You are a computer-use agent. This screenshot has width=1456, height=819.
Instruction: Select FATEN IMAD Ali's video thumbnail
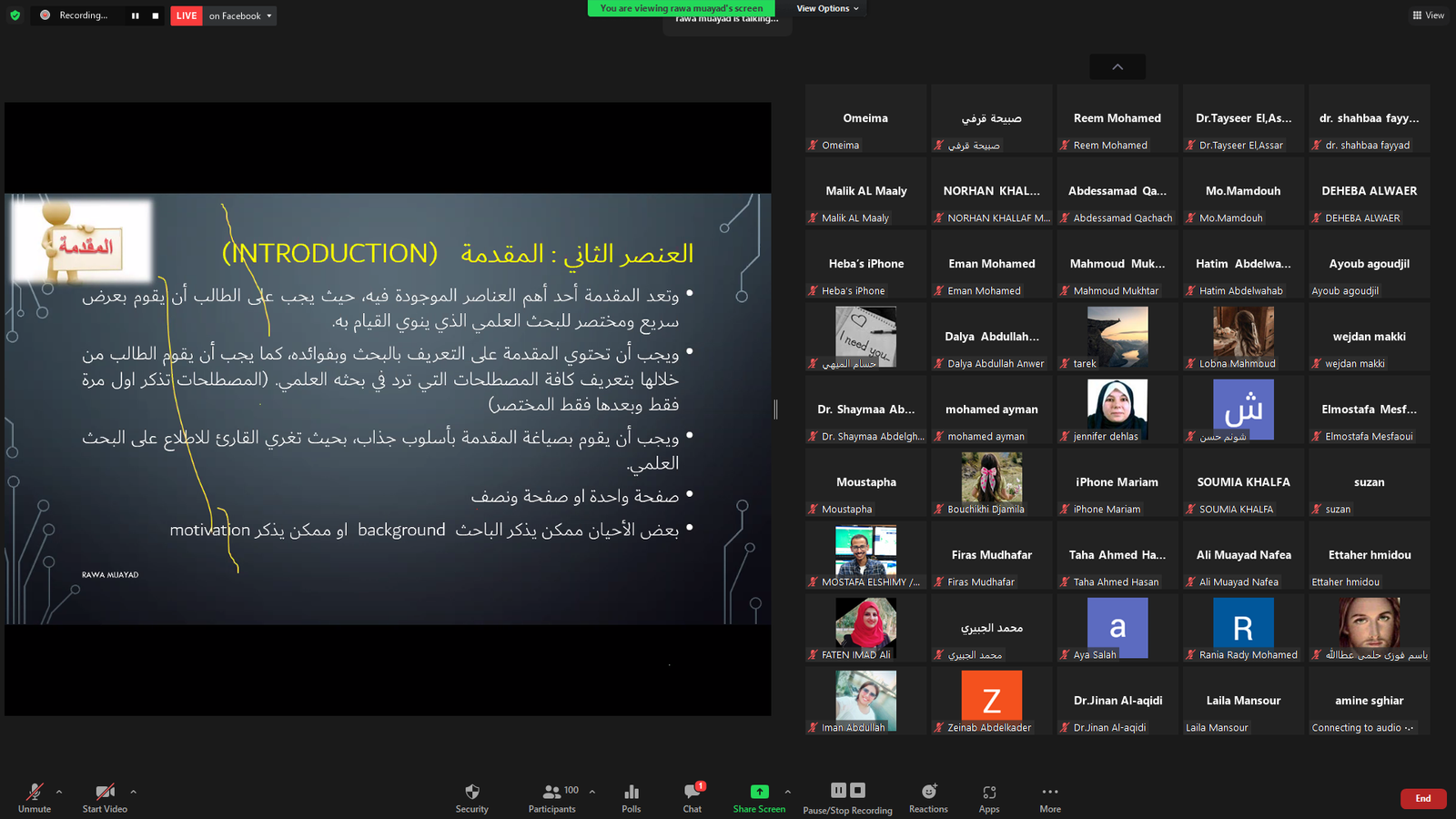click(x=865, y=628)
